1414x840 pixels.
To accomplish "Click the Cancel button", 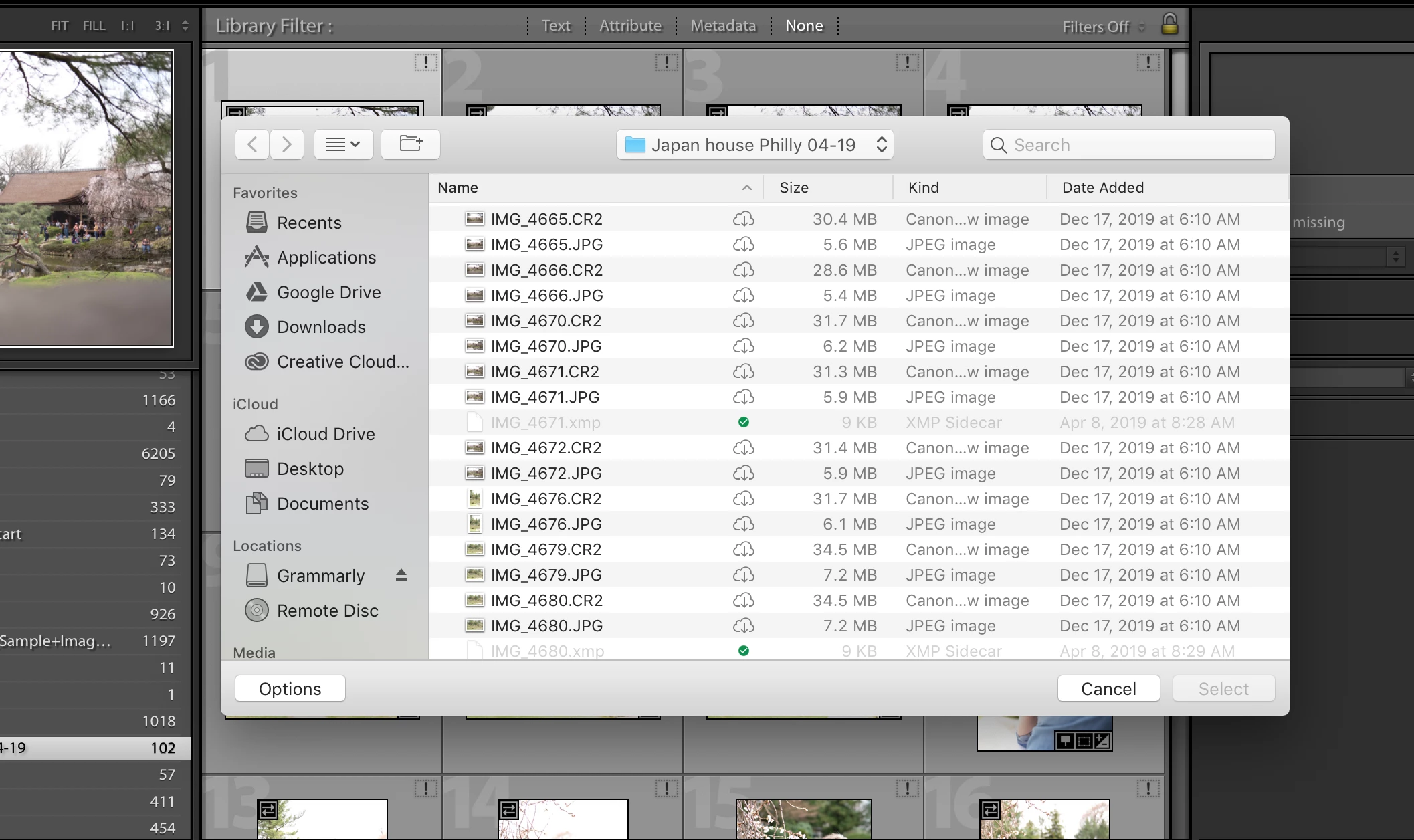I will click(x=1108, y=689).
